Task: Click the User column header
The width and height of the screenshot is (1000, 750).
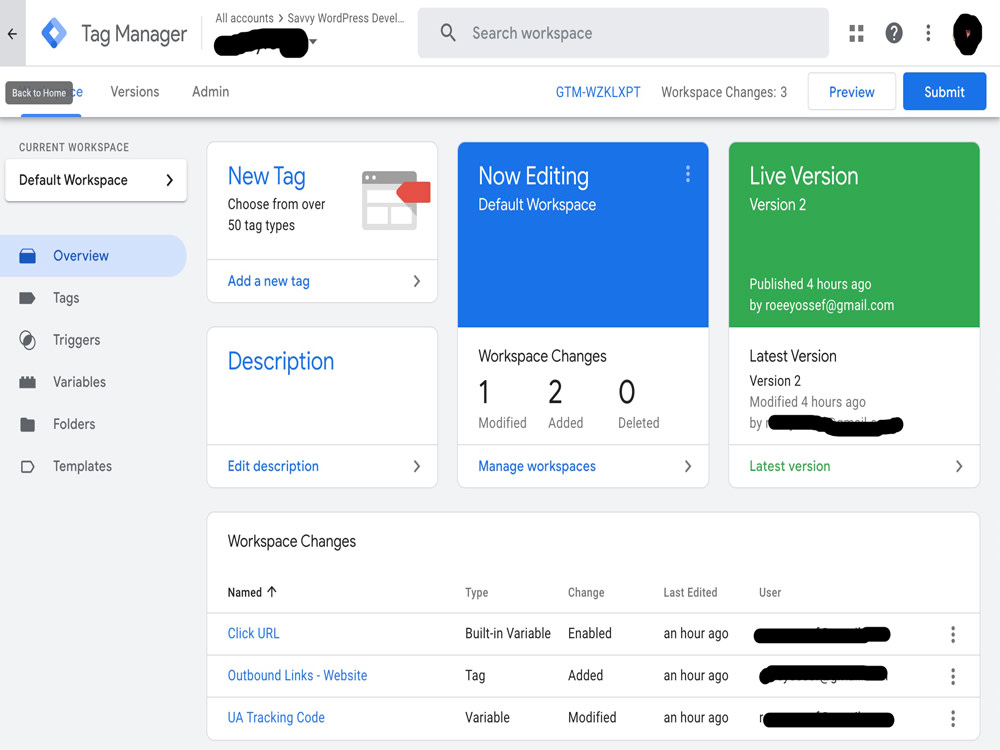Action: [x=770, y=592]
